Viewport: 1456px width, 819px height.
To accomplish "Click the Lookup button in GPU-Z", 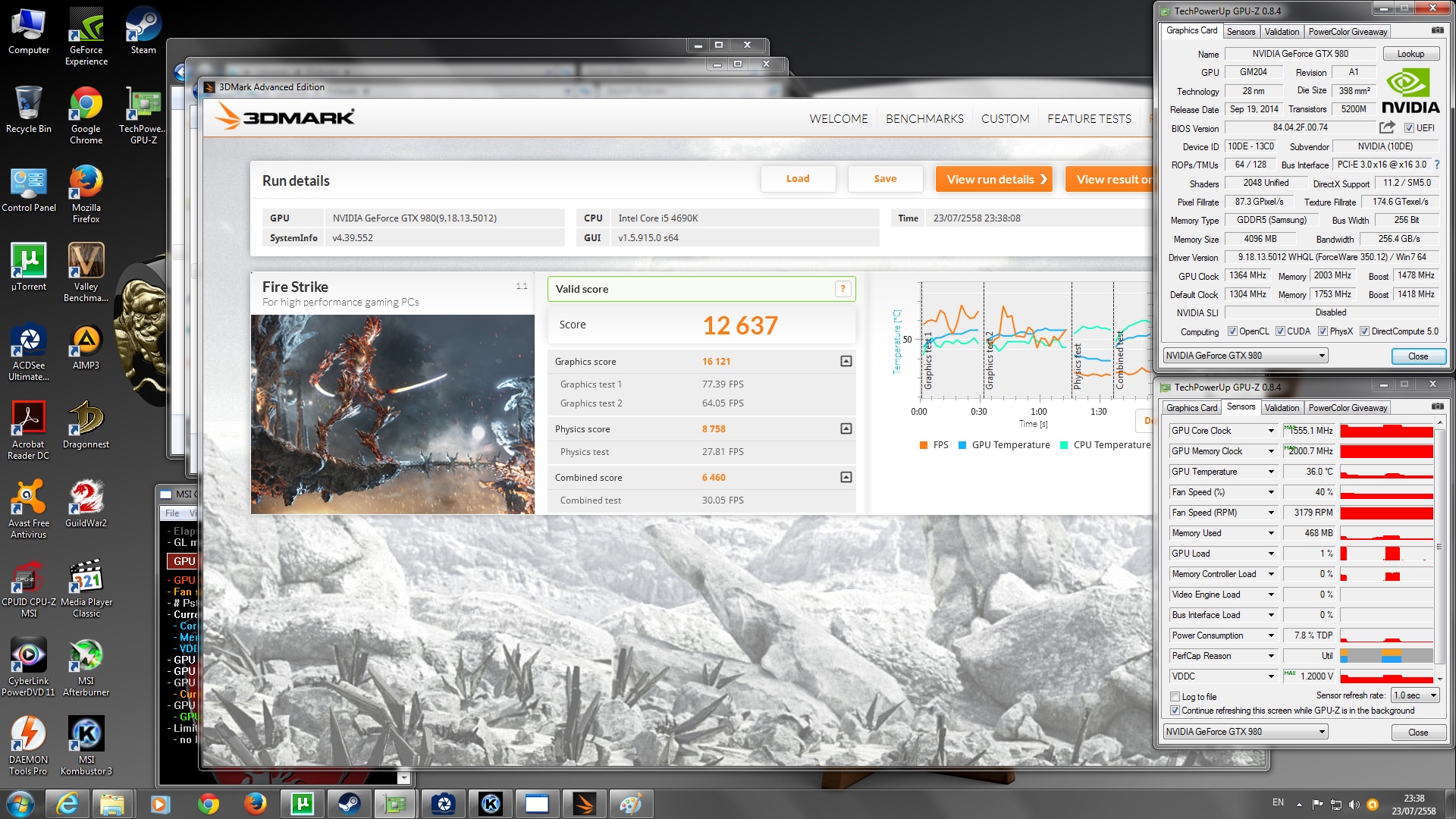I will [1410, 54].
